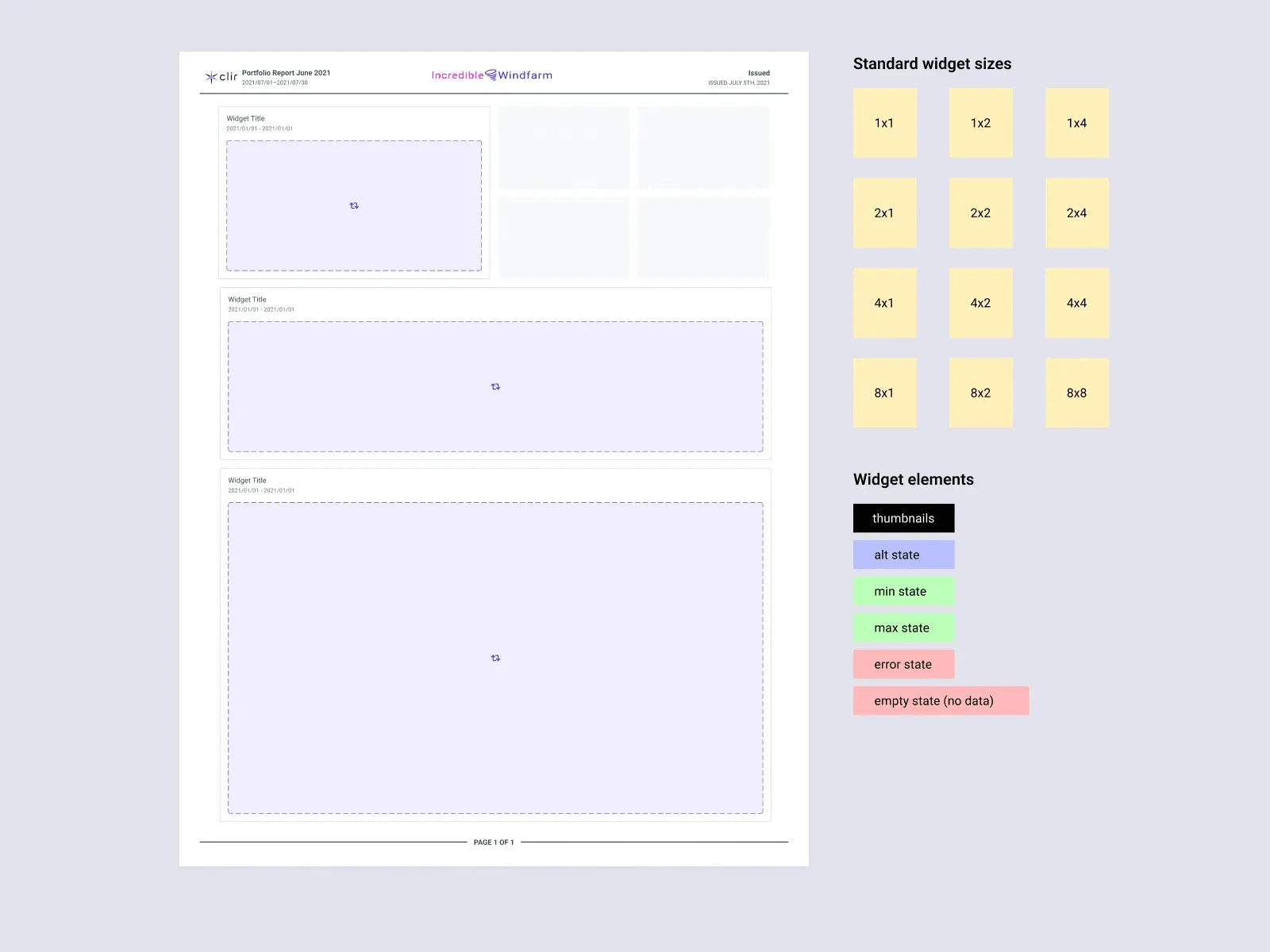The image size is (1270, 952).
Task: Click Portfolio Report June 2021 title
Action: pos(286,72)
